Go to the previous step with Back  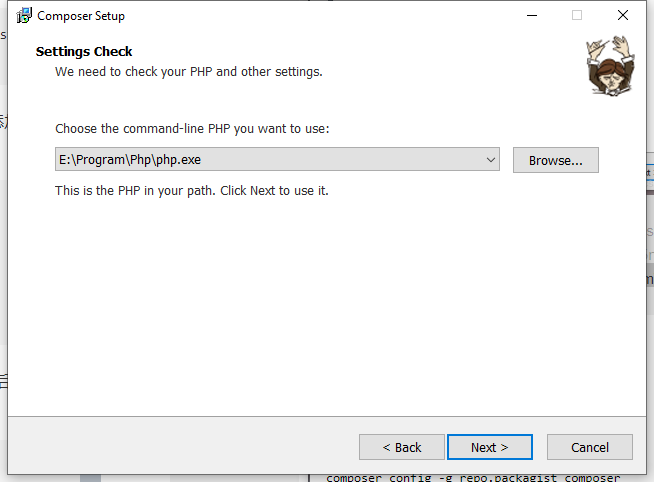point(402,447)
